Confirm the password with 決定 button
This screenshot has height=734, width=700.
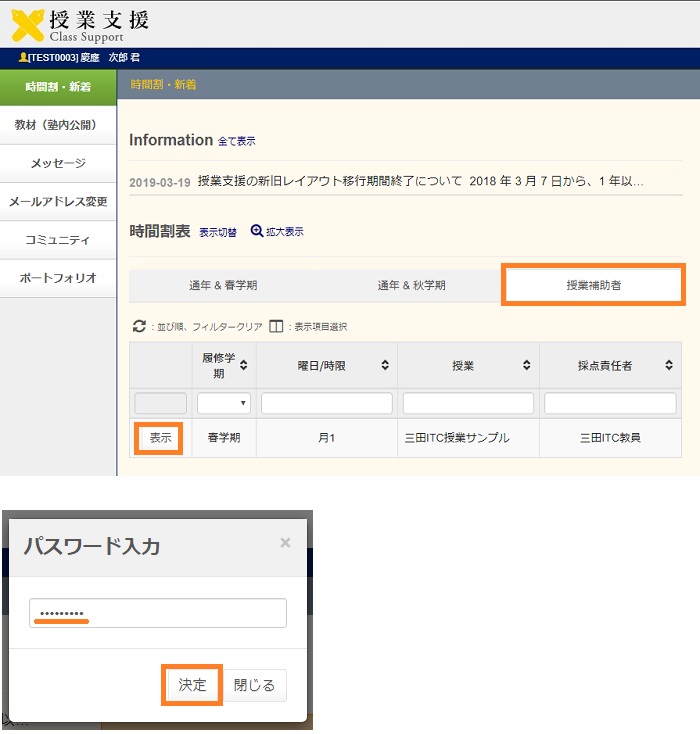pos(192,685)
